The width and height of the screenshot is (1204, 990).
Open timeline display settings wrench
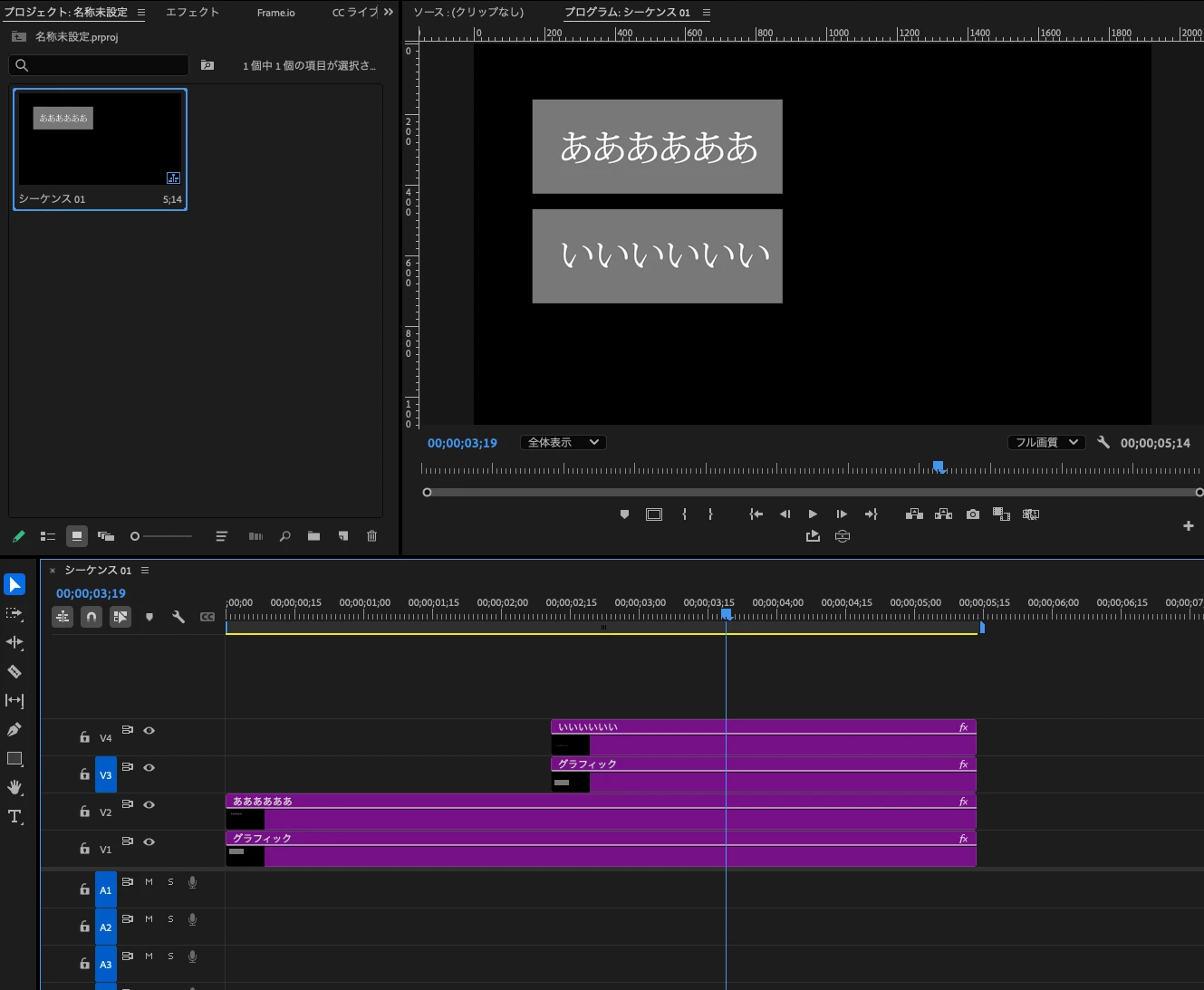pyautogui.click(x=178, y=617)
